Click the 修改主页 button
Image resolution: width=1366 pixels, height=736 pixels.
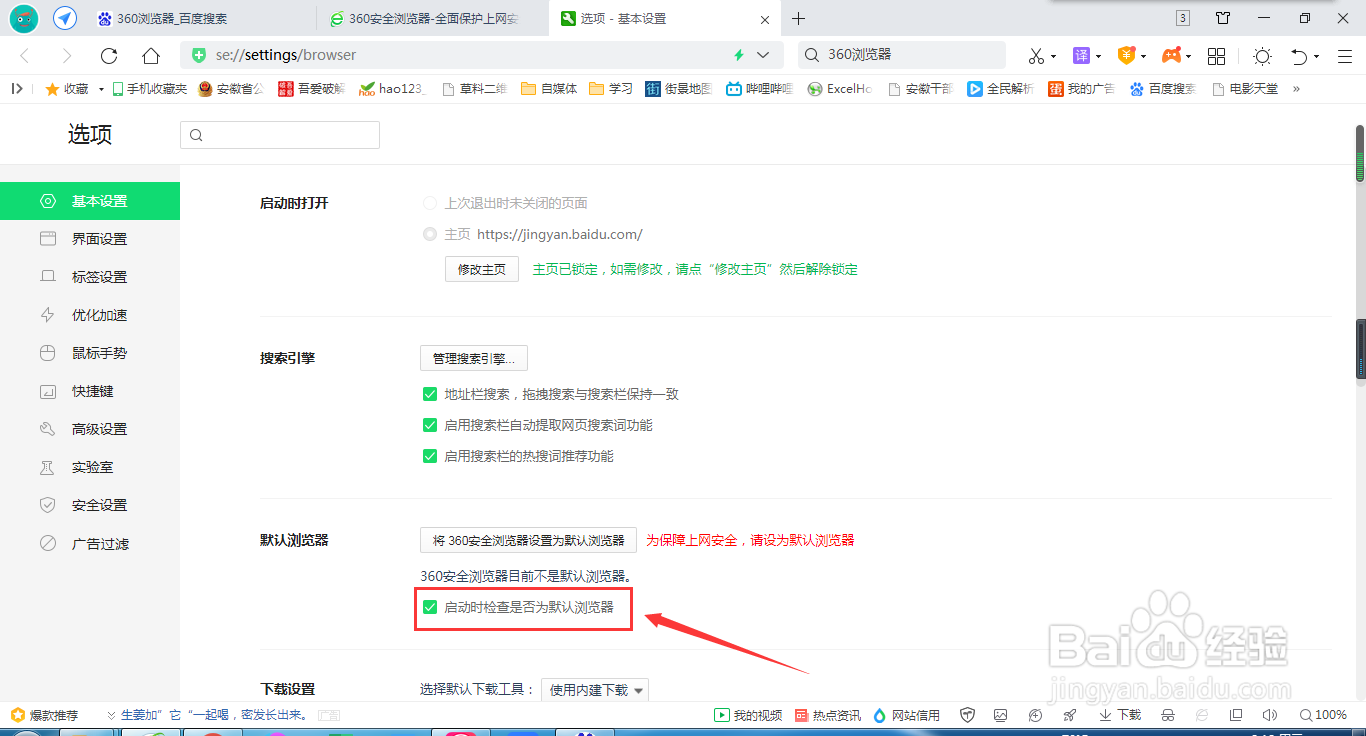click(481, 268)
